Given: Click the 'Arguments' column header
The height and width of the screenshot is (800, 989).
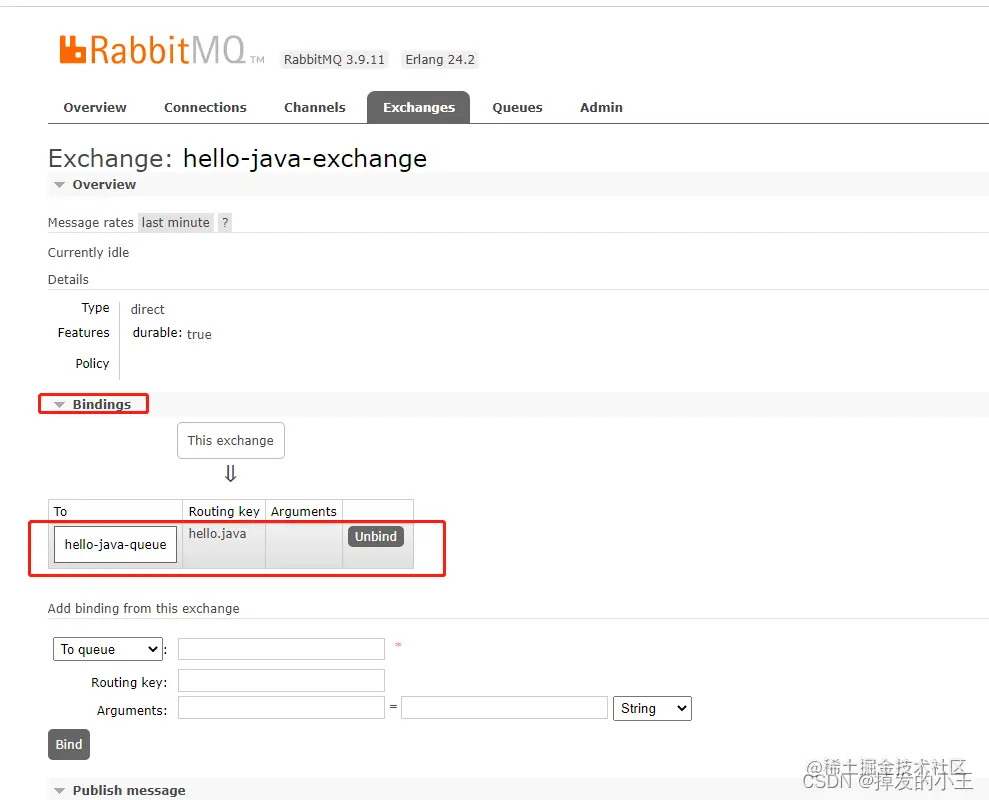Looking at the screenshot, I should point(303,511).
